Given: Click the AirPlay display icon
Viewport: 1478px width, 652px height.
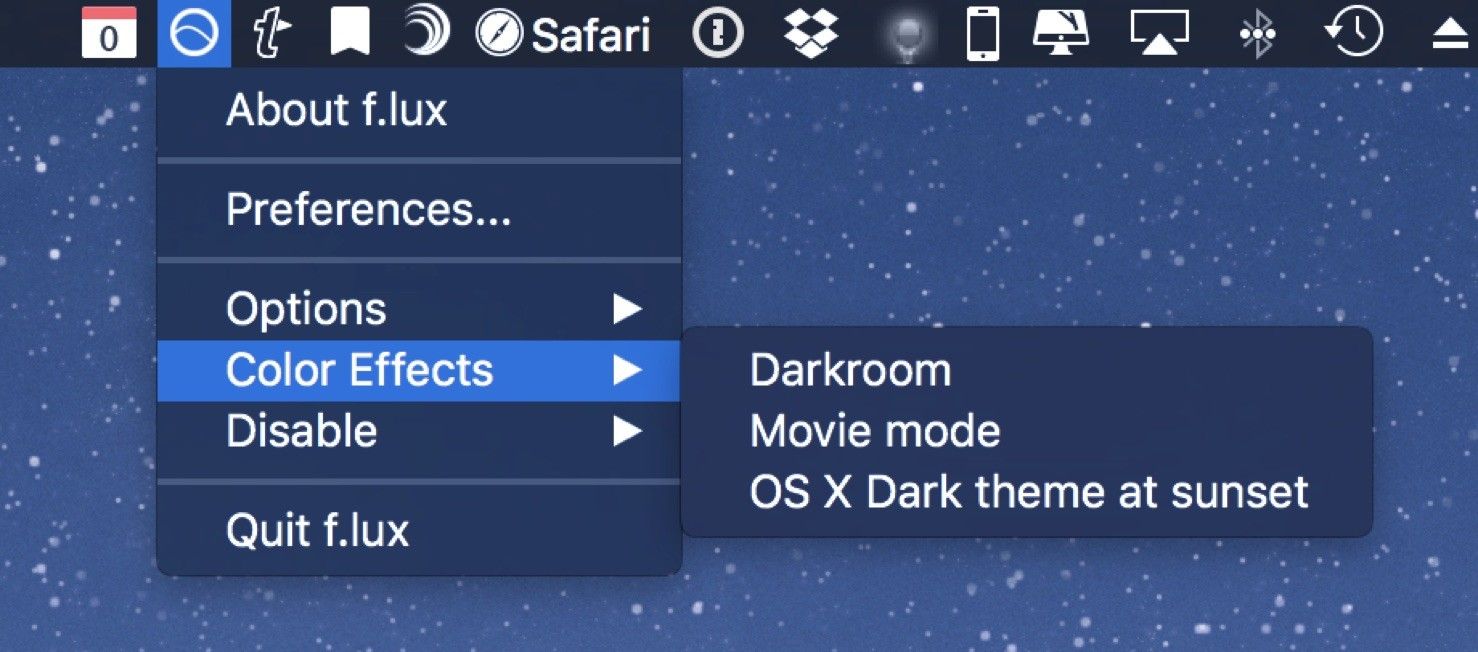Looking at the screenshot, I should 1159,34.
